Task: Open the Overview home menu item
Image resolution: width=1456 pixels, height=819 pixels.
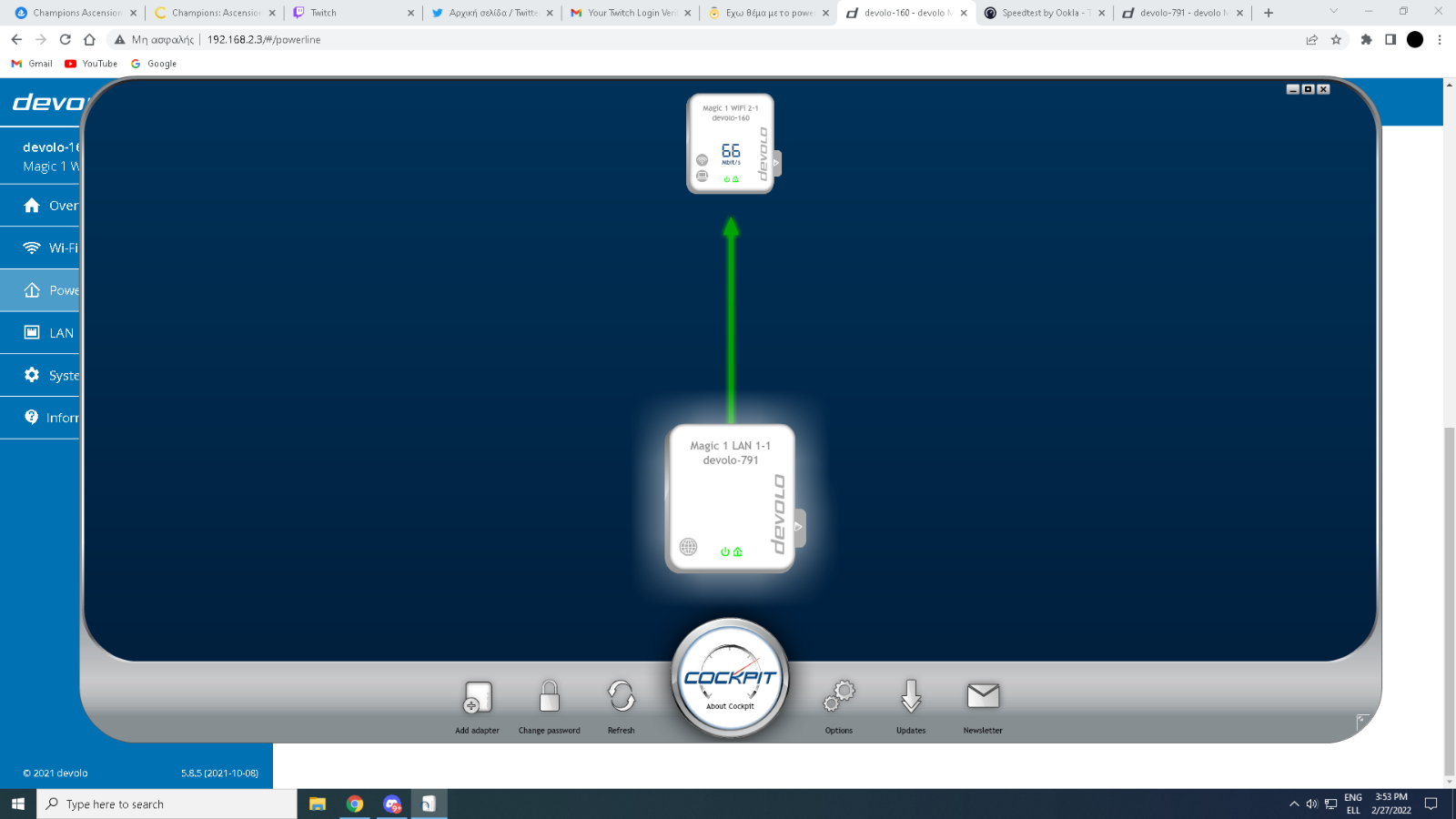Action: pyautogui.click(x=40, y=206)
